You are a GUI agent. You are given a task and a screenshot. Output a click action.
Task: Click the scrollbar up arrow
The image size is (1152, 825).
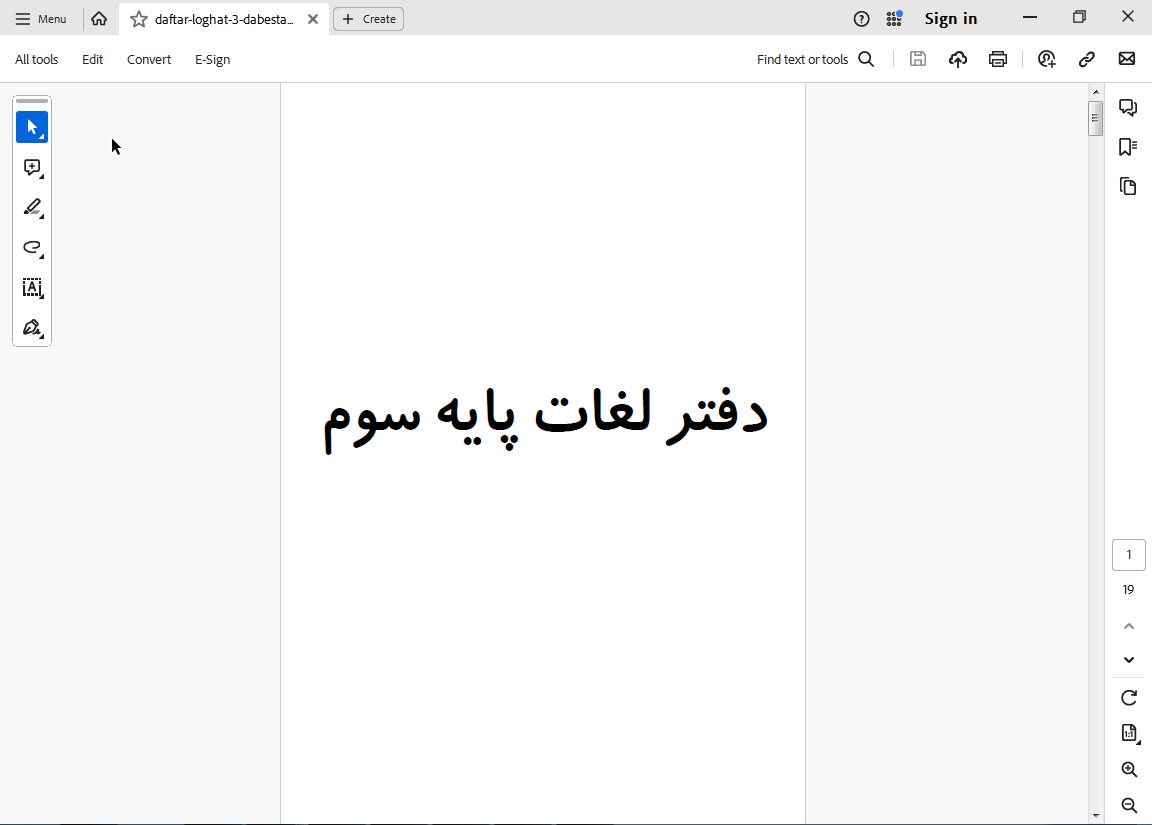coord(1095,92)
